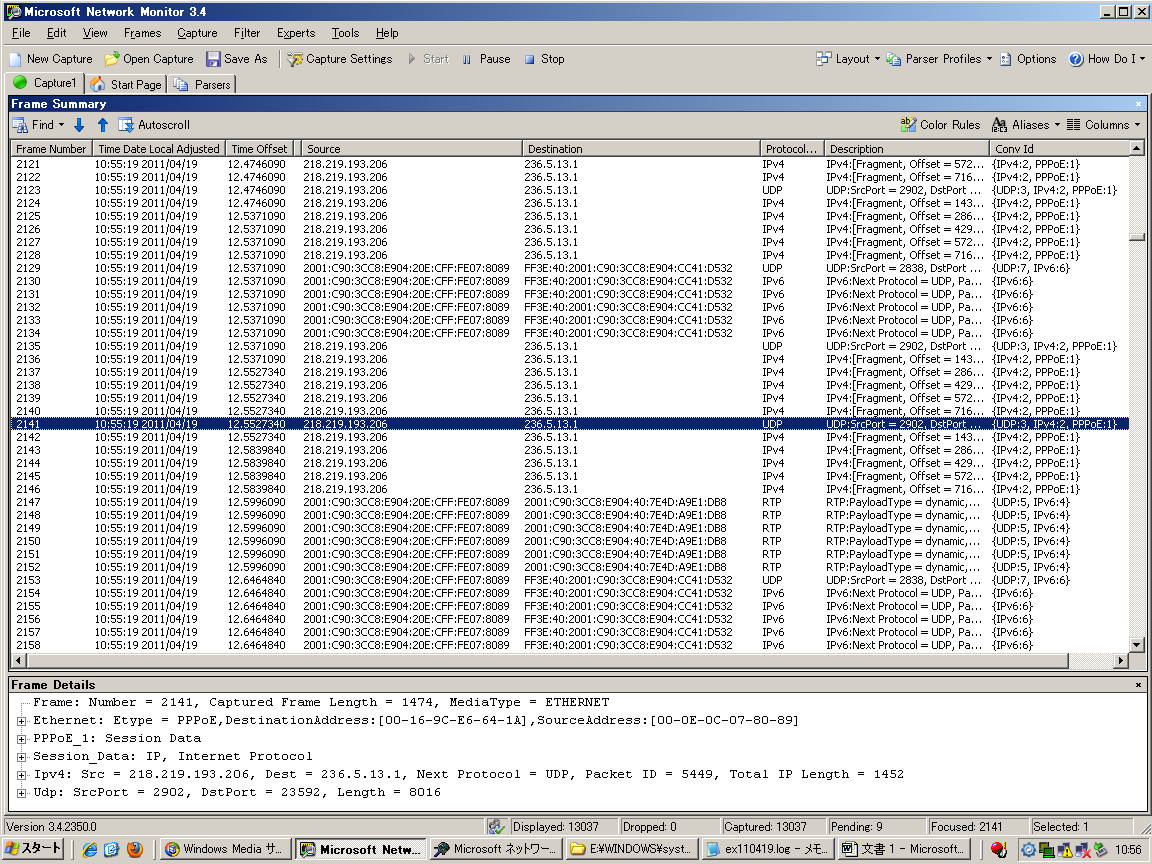1152x864 pixels.
Task: Close the Frame Summary pane
Action: 1138,104
